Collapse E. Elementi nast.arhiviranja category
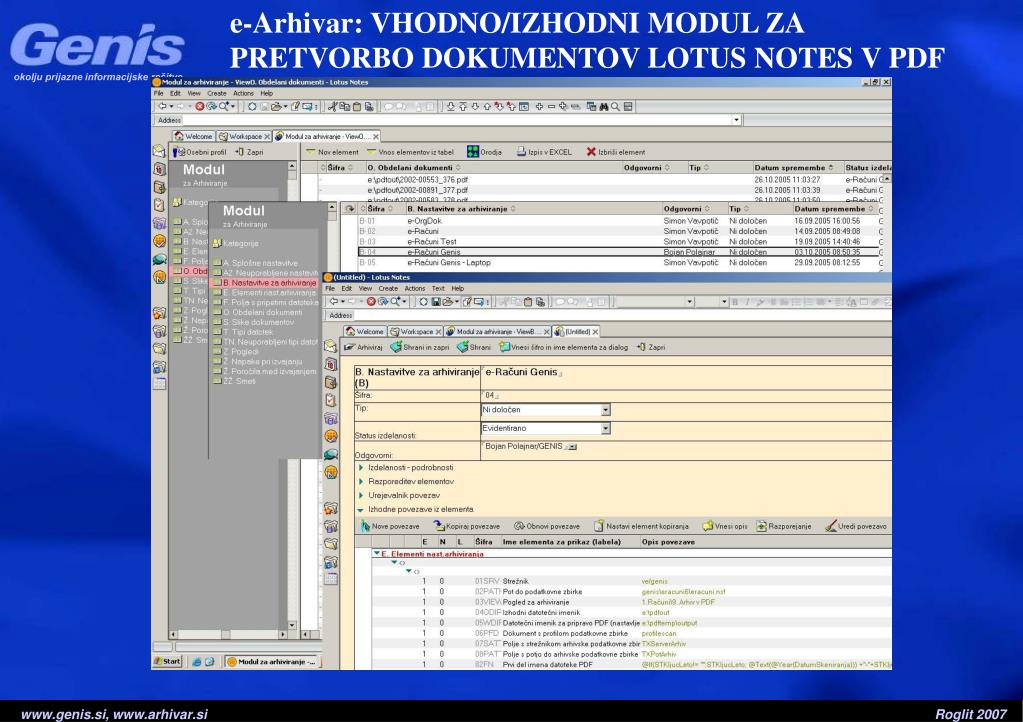Screen dimensions: 1023x722 376,553
